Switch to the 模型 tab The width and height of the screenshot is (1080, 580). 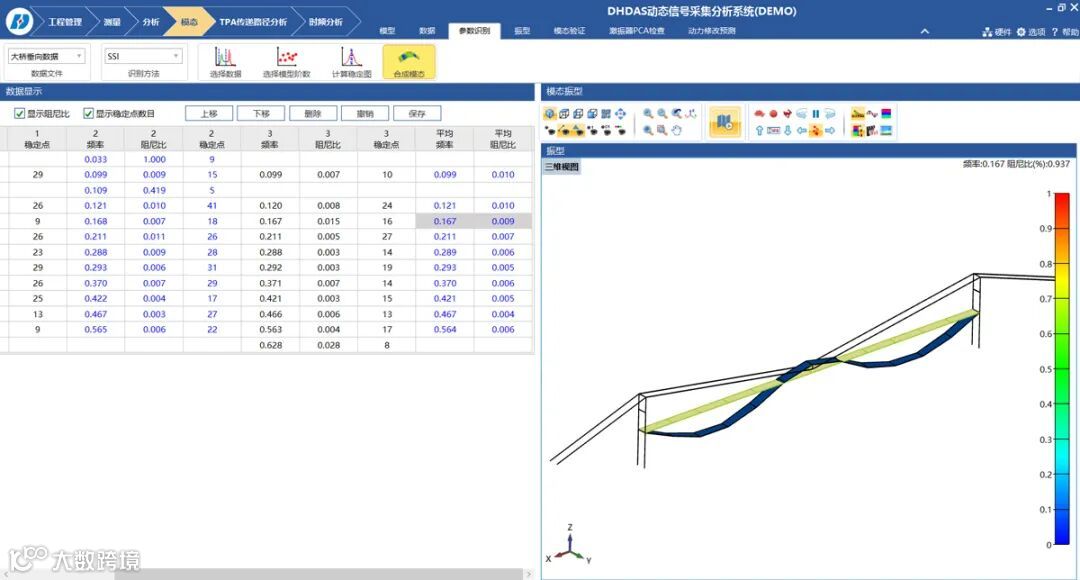coord(387,31)
